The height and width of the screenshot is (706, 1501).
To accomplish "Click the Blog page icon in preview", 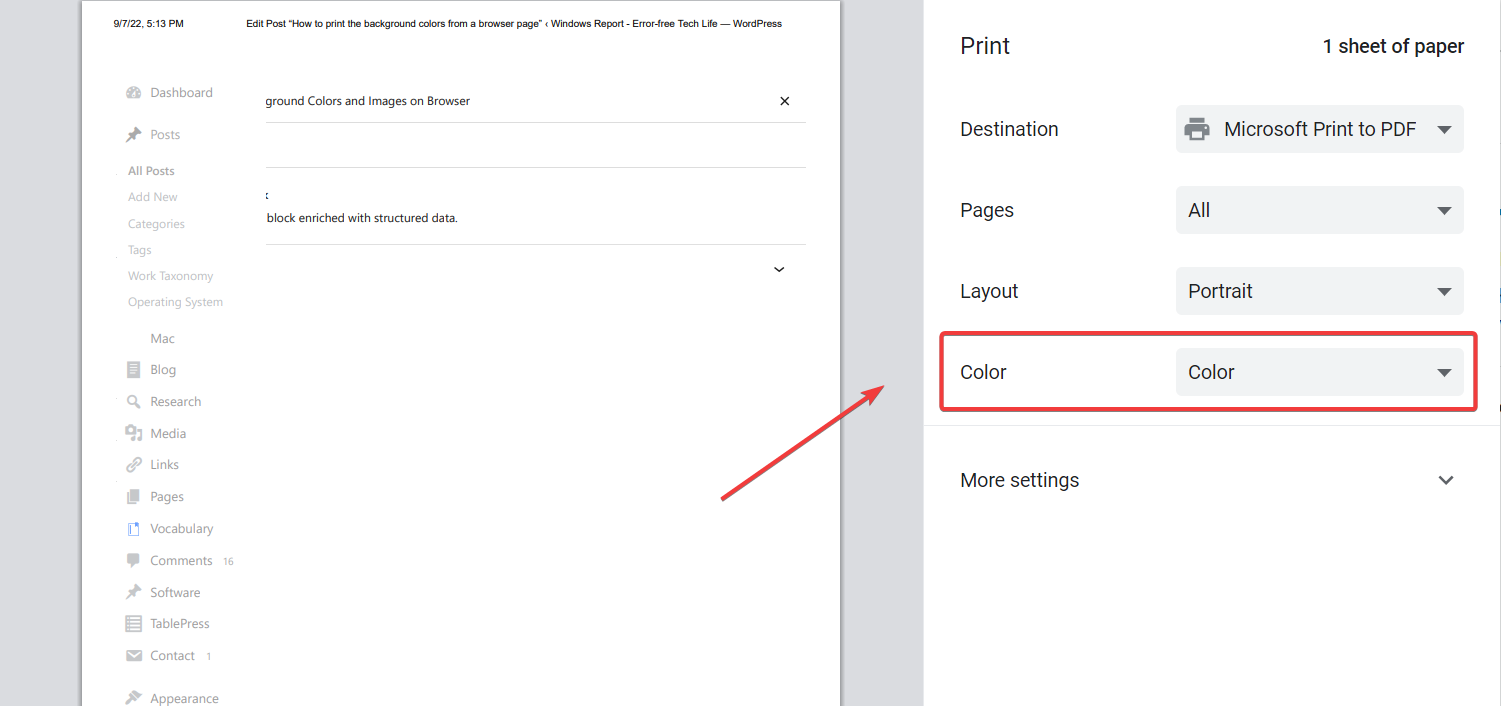I will 134,370.
